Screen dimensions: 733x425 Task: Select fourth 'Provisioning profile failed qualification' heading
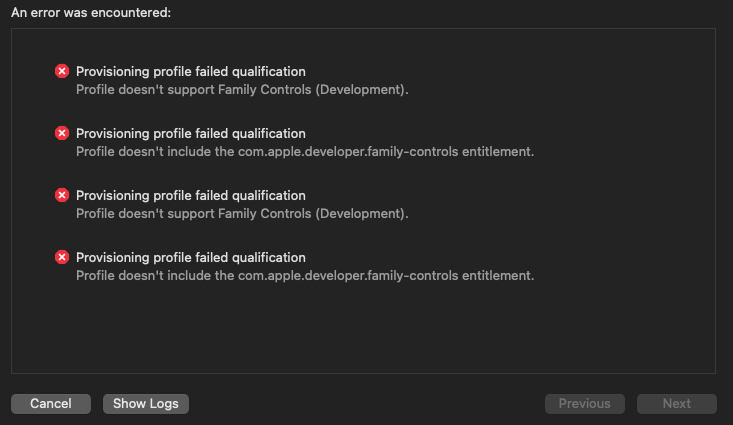point(191,258)
